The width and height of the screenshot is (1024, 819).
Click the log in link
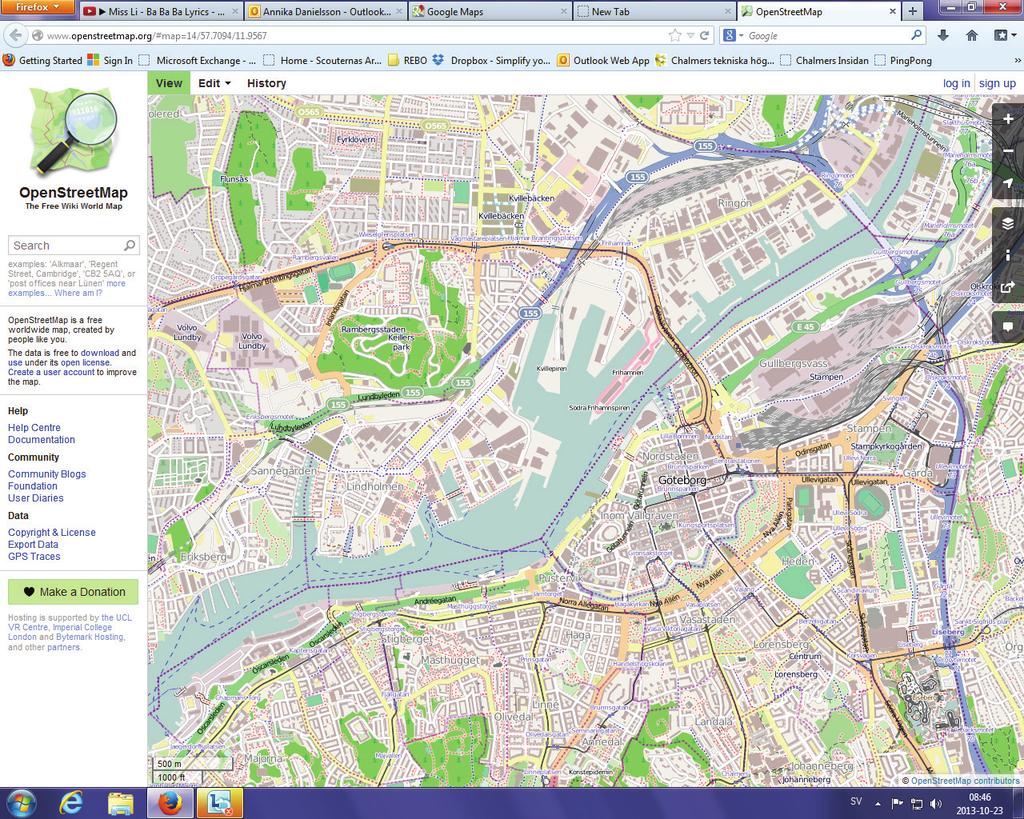tap(956, 83)
